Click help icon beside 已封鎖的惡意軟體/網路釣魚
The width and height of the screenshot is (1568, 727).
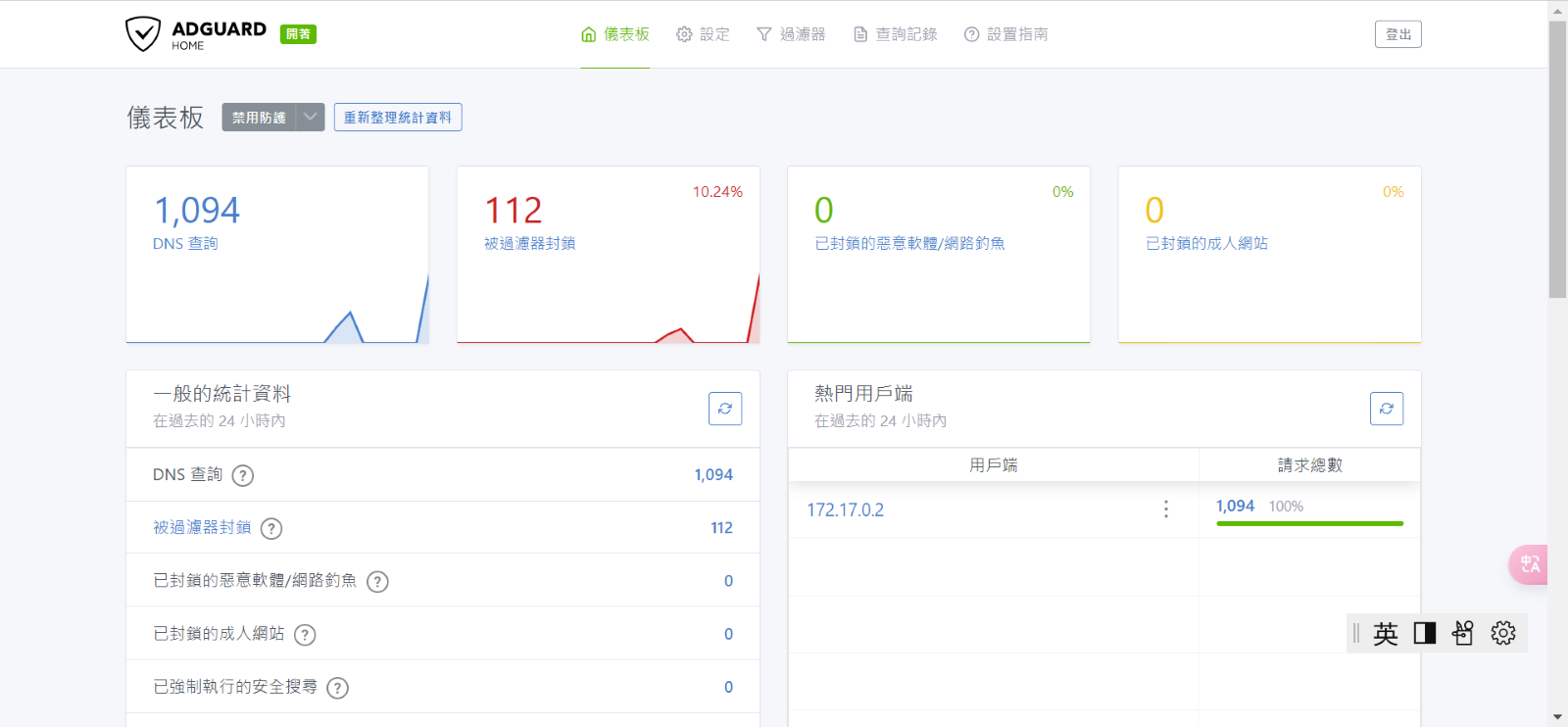click(x=377, y=581)
